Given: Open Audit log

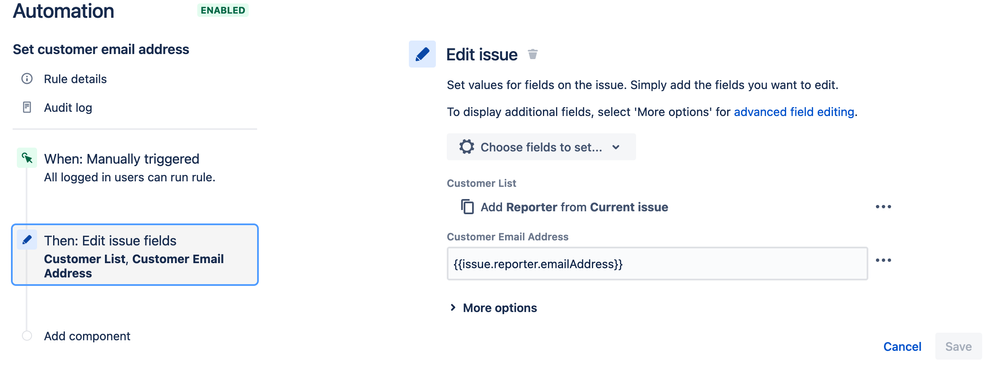Looking at the screenshot, I should [68, 108].
